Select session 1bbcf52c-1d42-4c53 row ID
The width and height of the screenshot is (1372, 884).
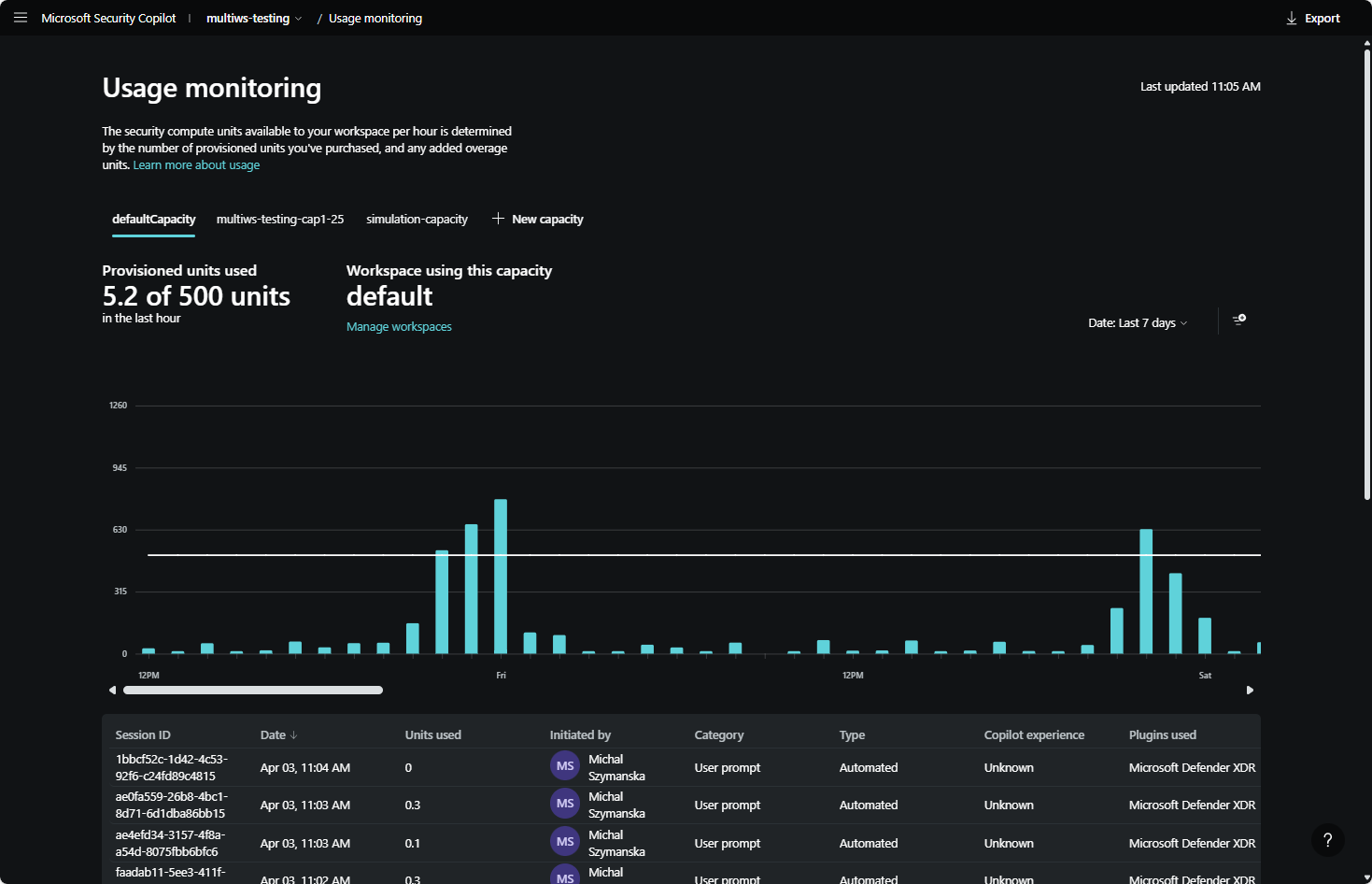[x=172, y=767]
